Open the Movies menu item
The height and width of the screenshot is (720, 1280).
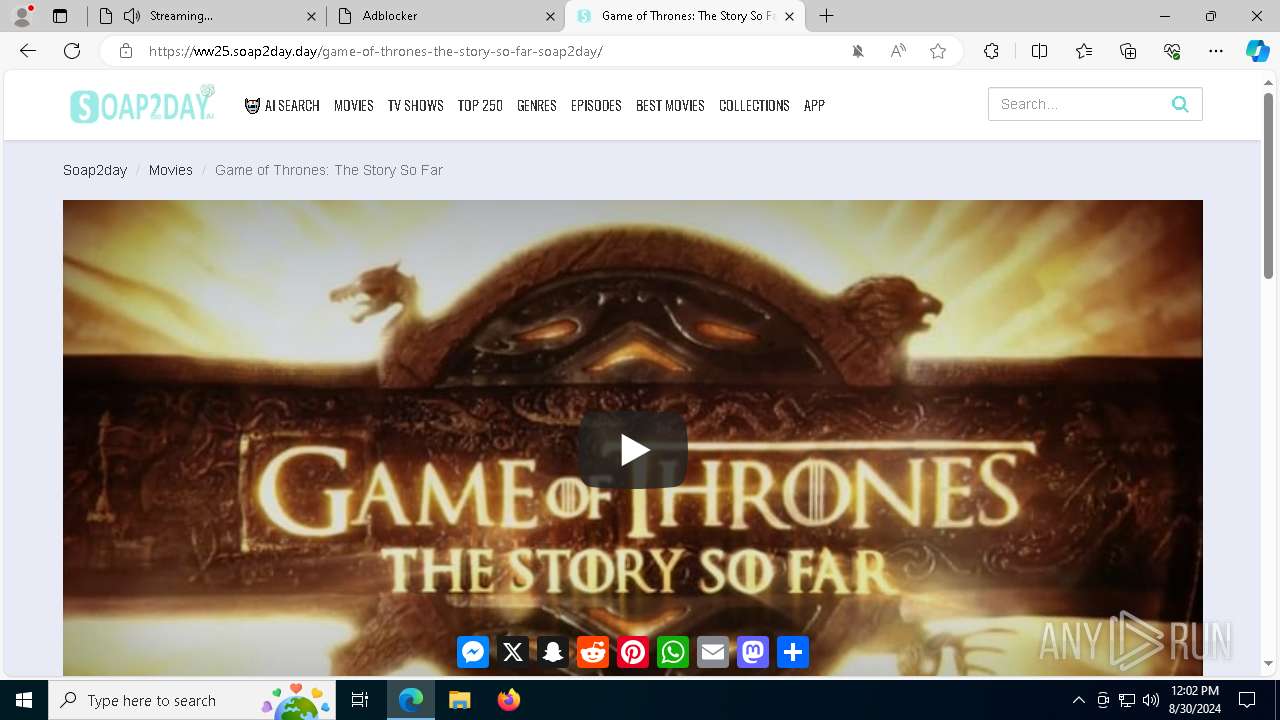coord(354,105)
